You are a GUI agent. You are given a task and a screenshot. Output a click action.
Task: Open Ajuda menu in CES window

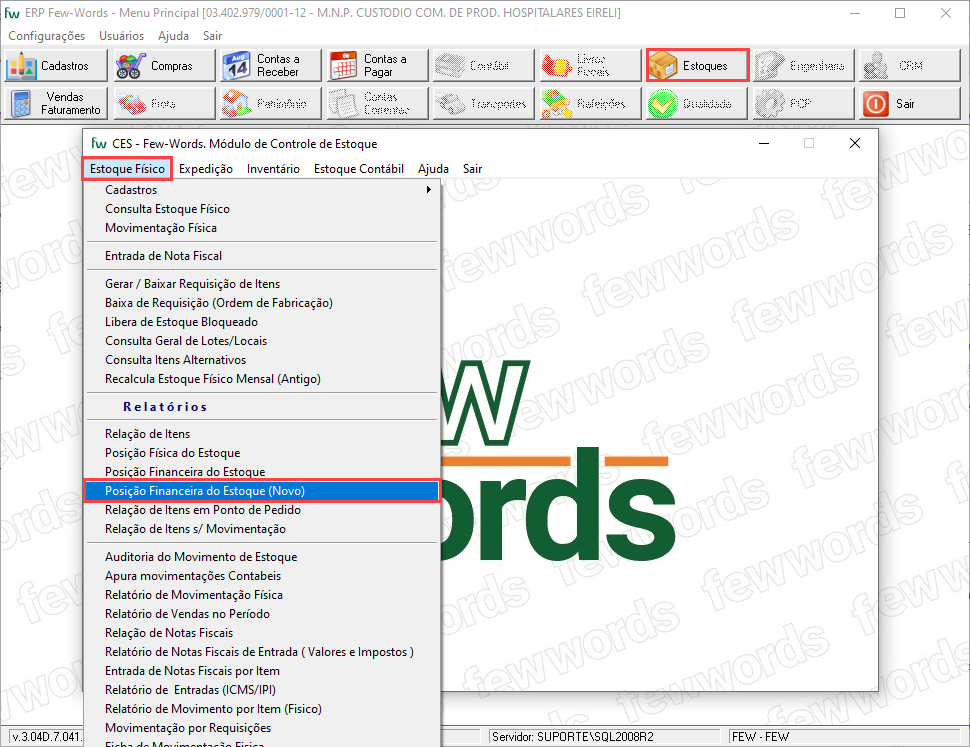(x=433, y=169)
